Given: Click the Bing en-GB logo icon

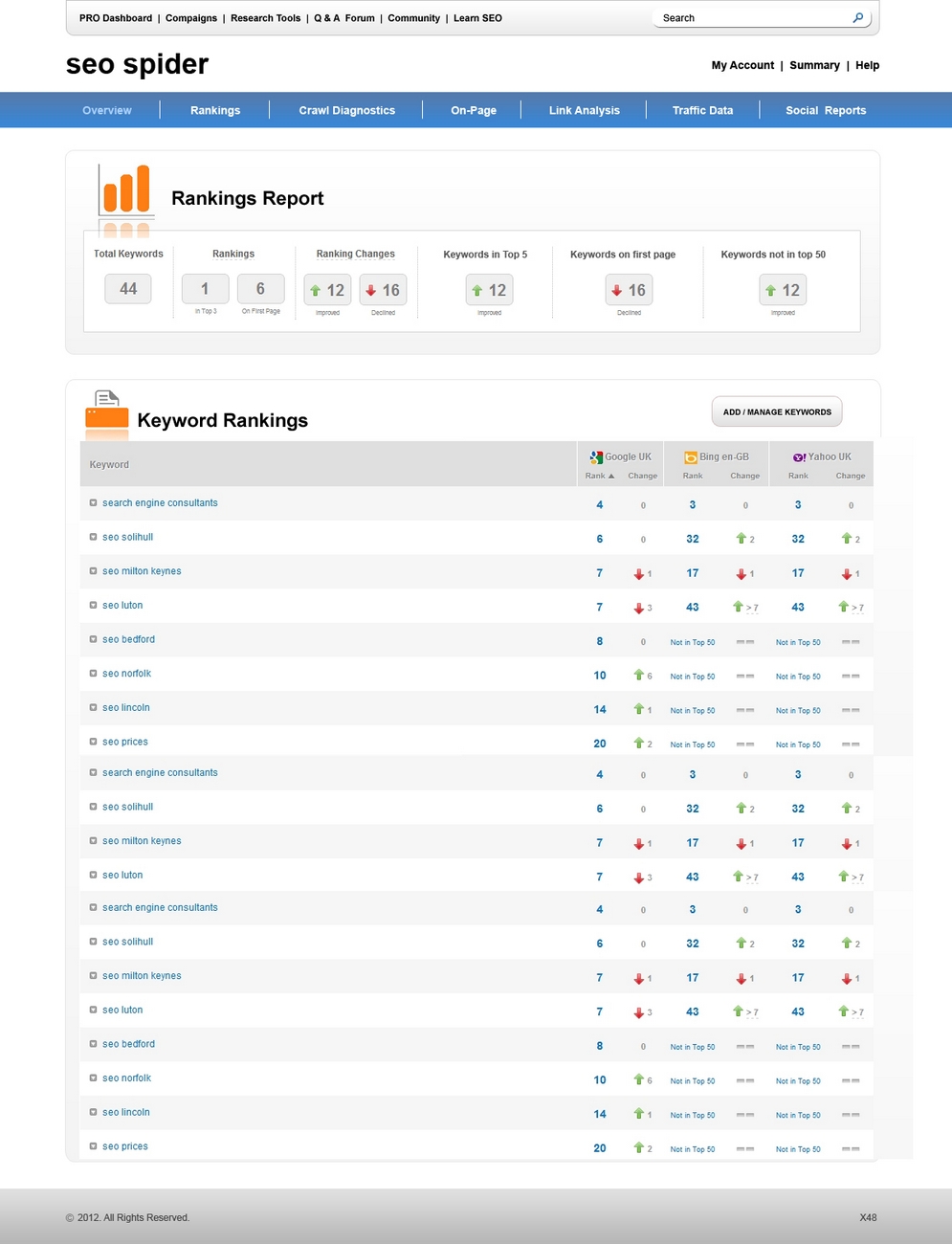Looking at the screenshot, I should tap(691, 457).
